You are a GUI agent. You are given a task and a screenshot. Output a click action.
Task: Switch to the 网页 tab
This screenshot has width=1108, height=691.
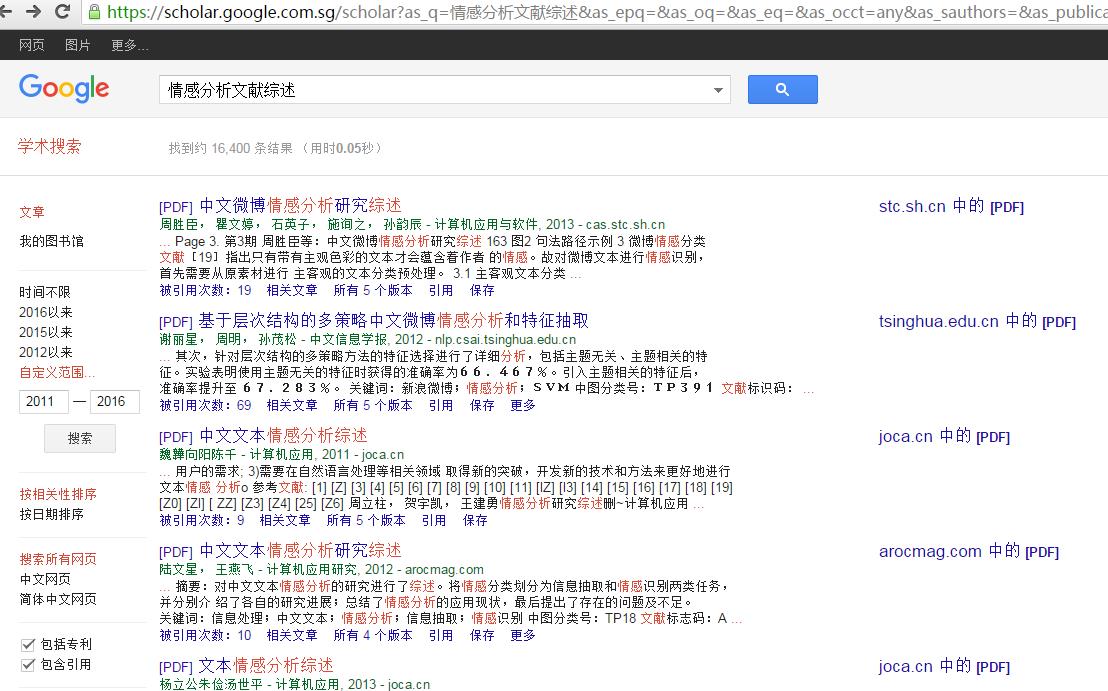coord(31,45)
